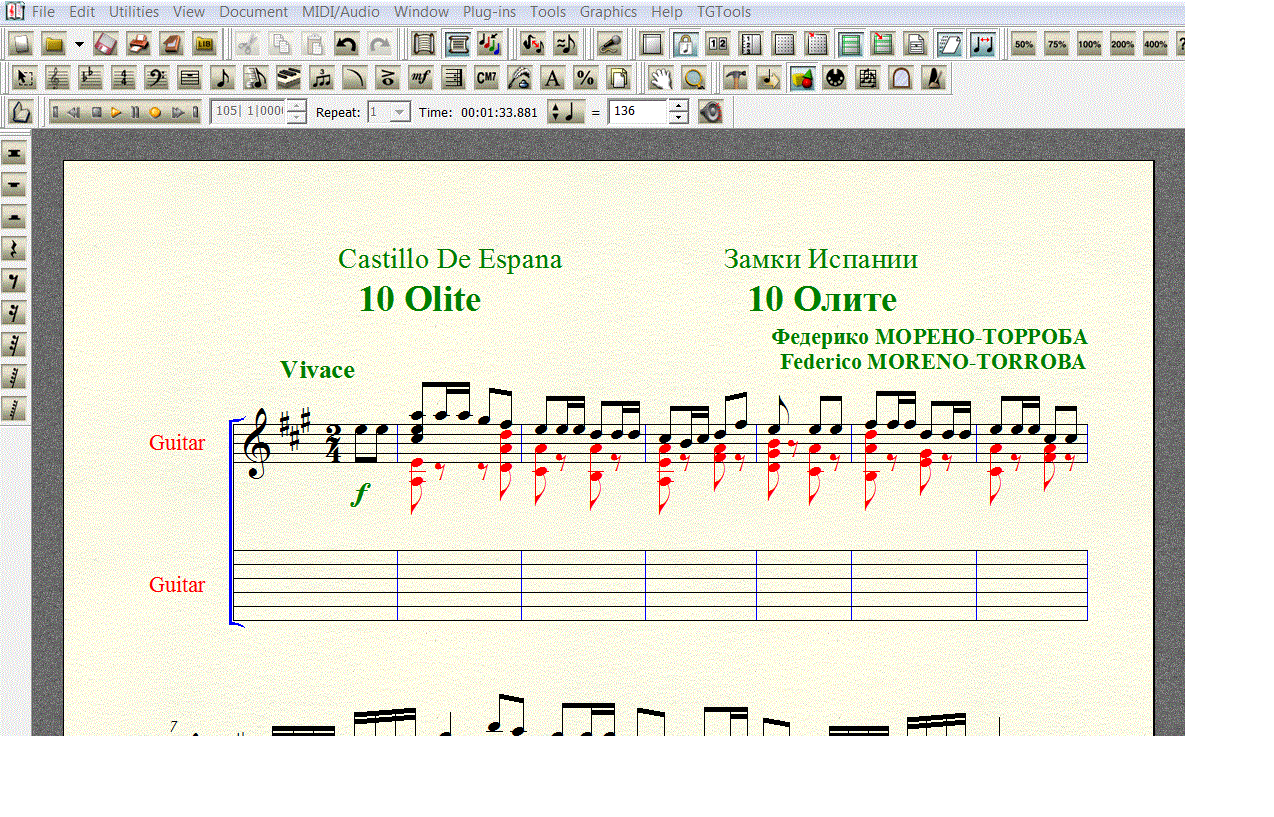Select the hammer Special Tools icon
This screenshot has width=1274, height=817.
[736, 78]
